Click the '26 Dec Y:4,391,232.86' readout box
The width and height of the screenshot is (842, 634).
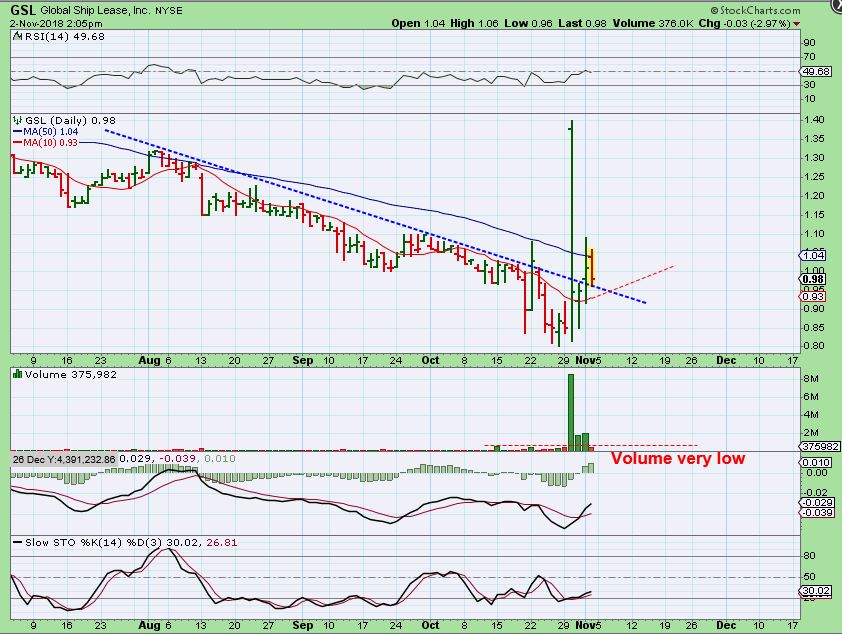(64, 460)
